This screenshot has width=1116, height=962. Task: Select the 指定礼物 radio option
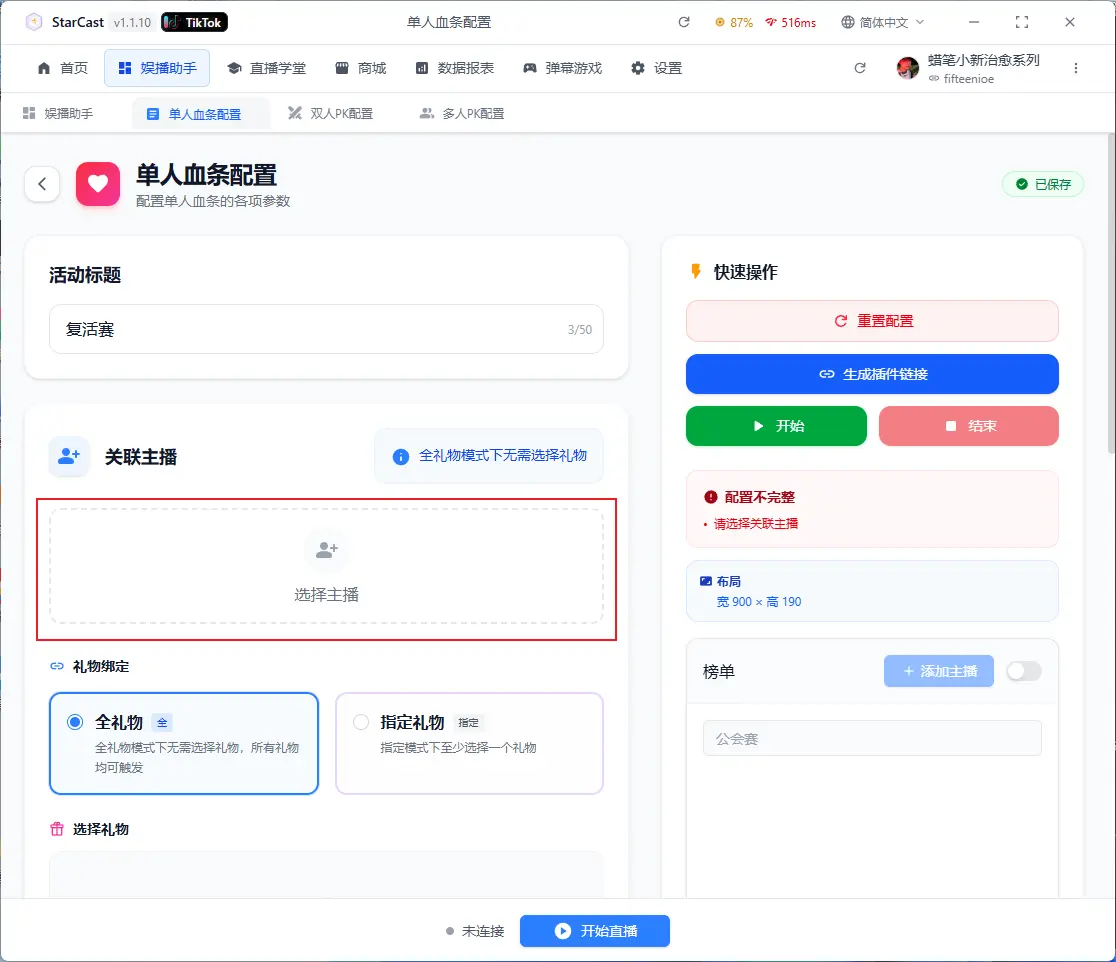[361, 722]
